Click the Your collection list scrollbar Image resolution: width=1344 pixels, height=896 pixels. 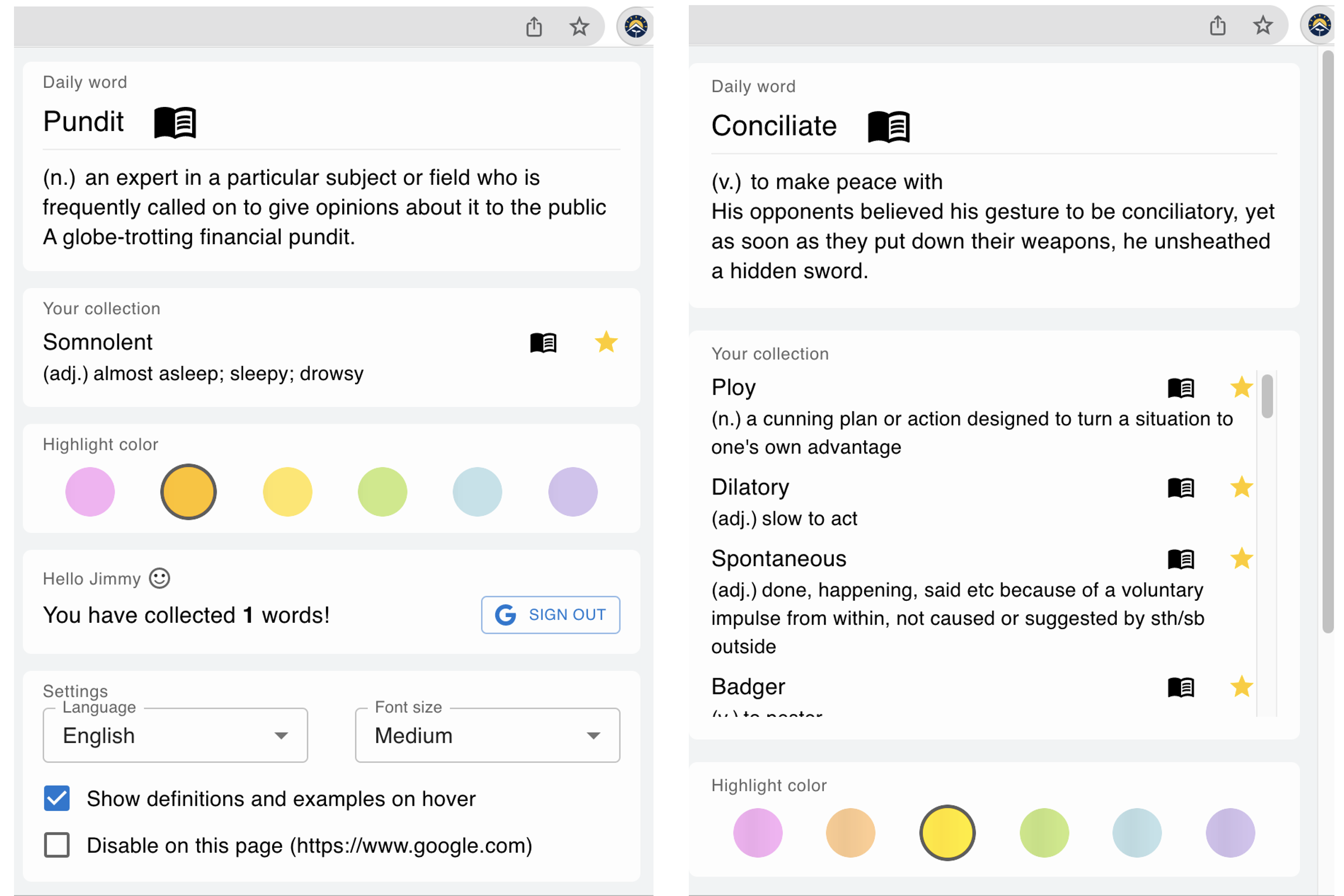point(1267,396)
